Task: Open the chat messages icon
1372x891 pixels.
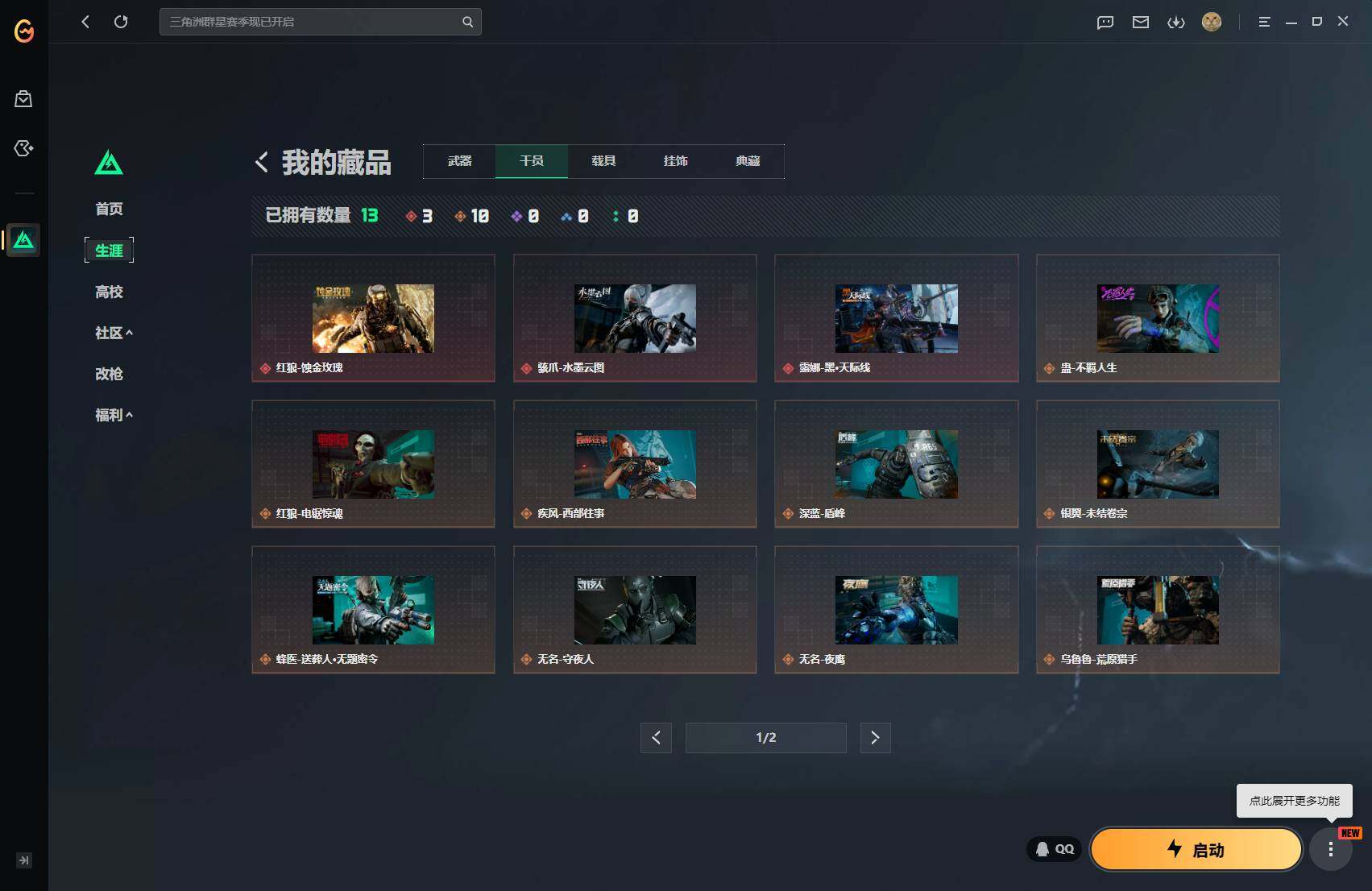Action: (x=1105, y=22)
